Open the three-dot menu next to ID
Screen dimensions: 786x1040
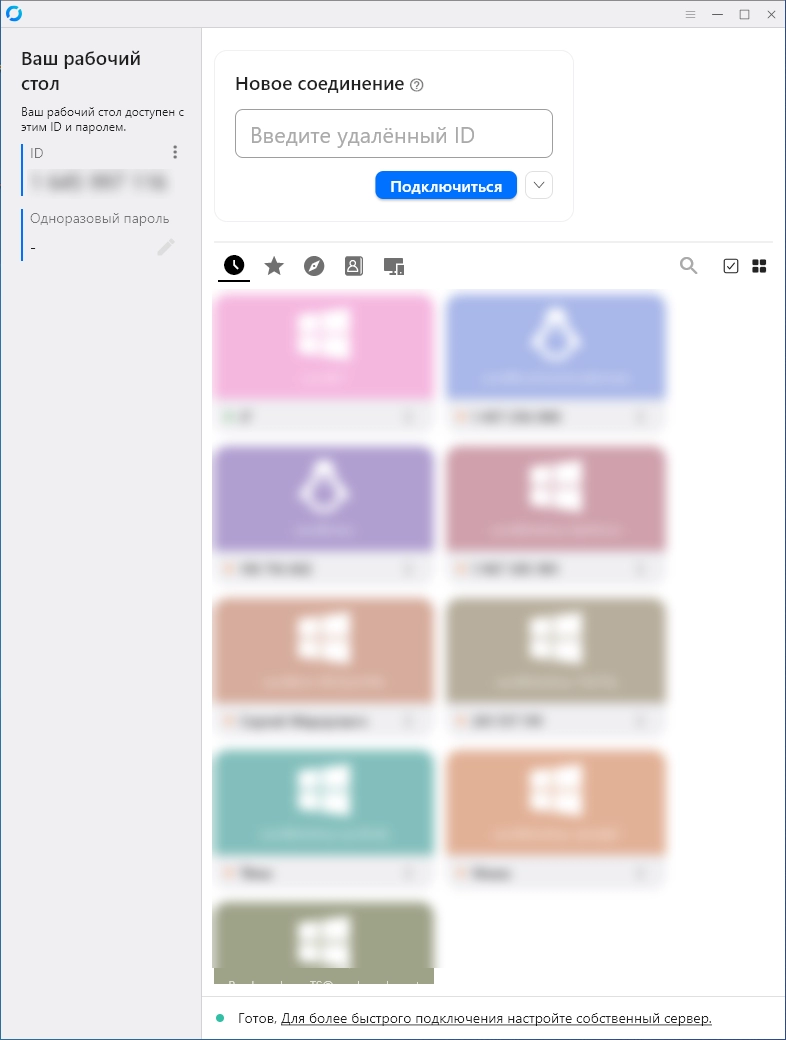point(175,152)
